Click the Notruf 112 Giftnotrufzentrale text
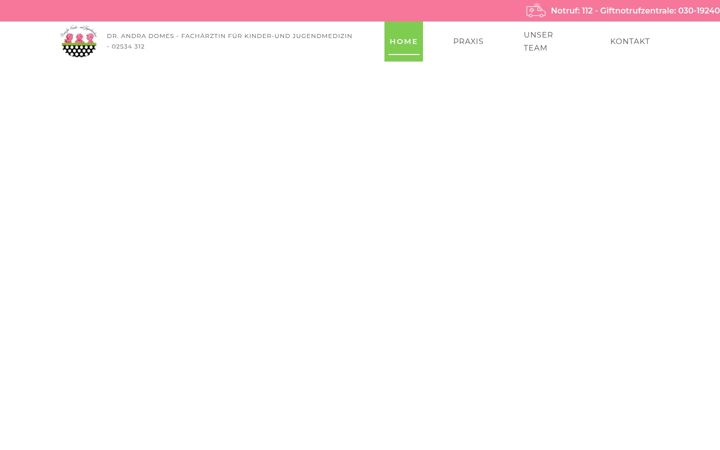The image size is (720, 450). (635, 11)
